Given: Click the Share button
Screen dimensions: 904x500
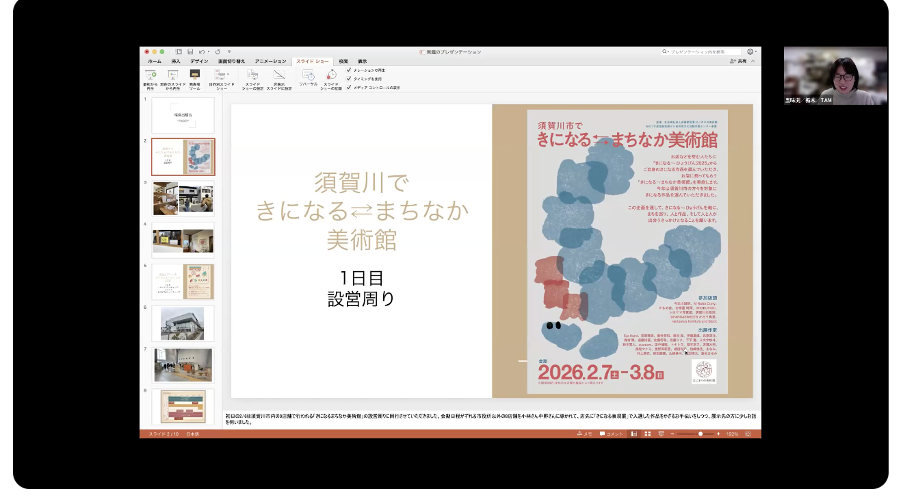Looking at the screenshot, I should coord(740,61).
